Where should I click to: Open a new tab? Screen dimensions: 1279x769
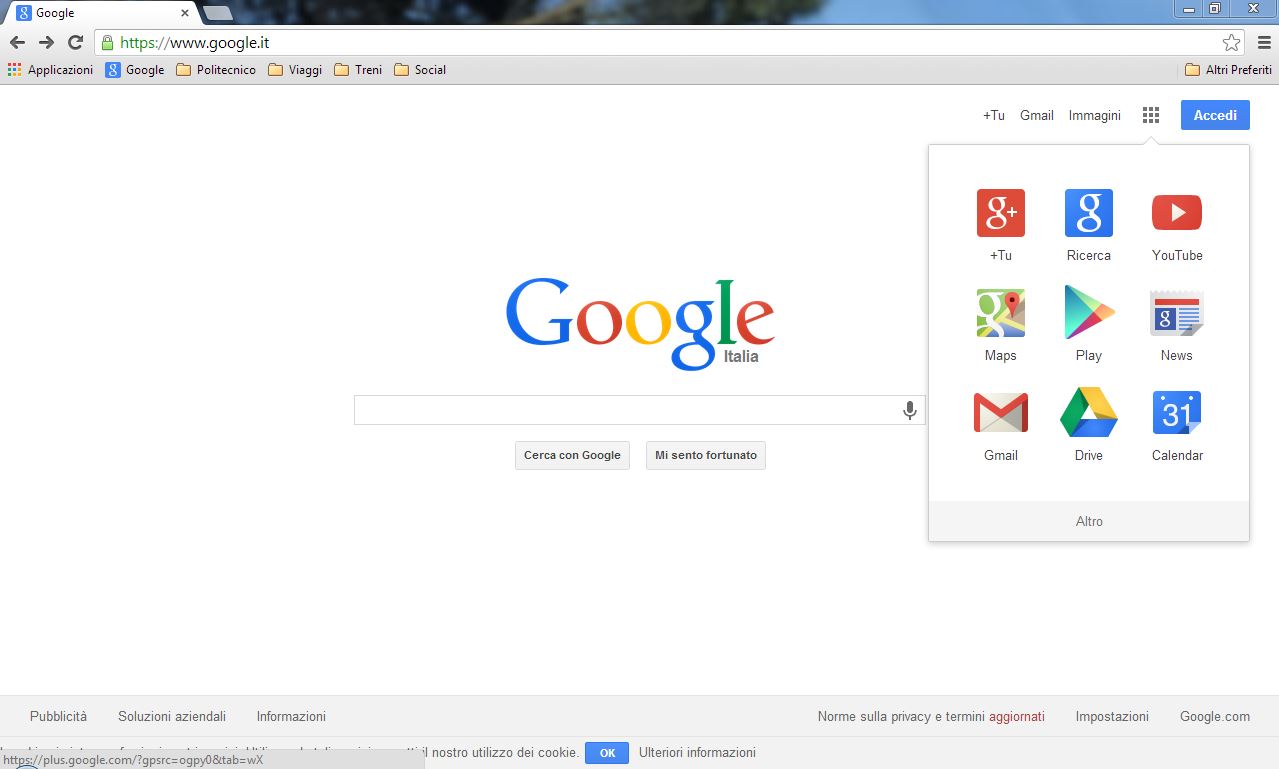pos(218,13)
